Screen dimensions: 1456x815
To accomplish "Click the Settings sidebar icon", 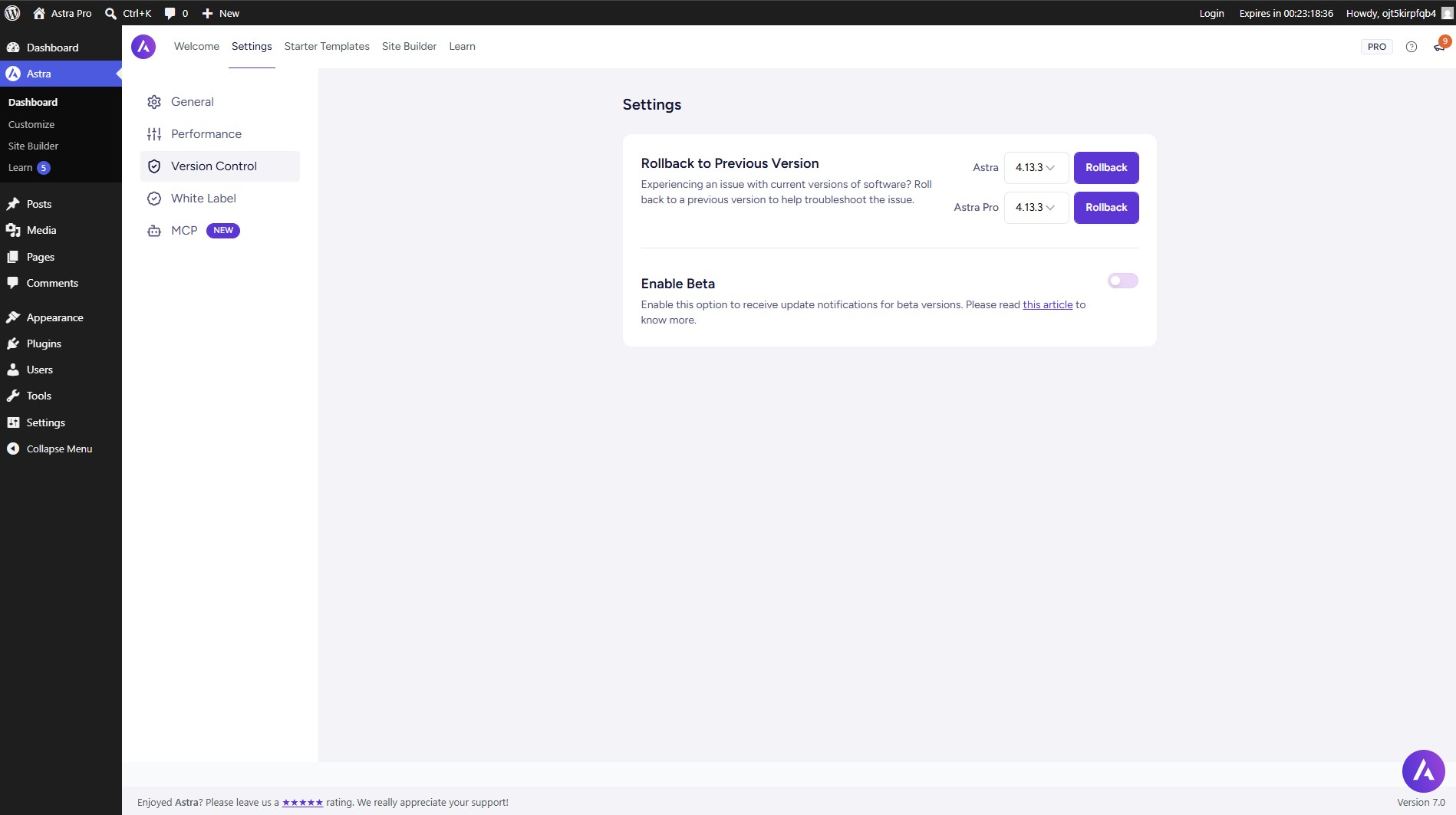I will (x=13, y=422).
